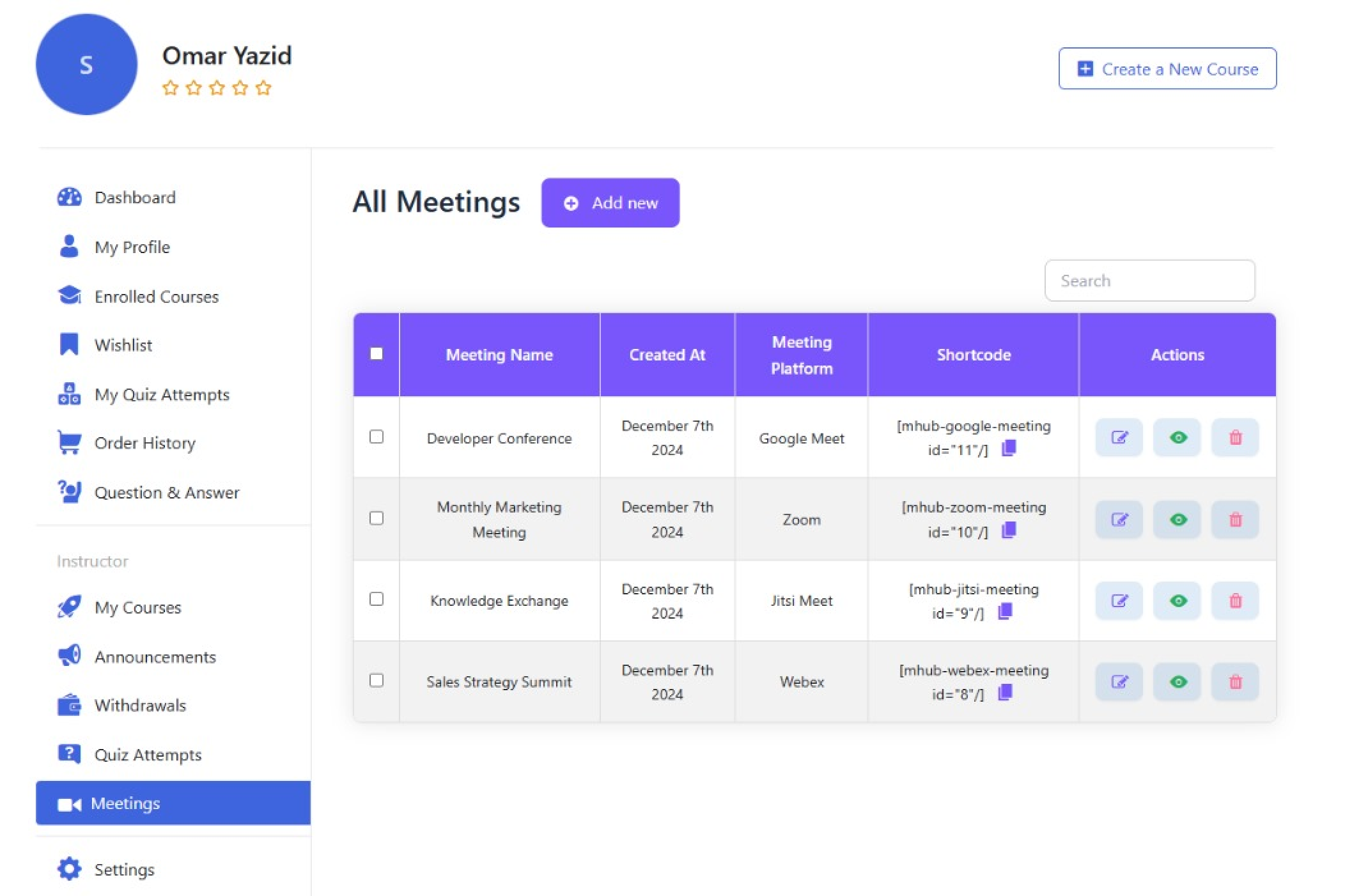
Task: Copy the mhub-webex-meeting shortcode
Action: pos(1005,693)
